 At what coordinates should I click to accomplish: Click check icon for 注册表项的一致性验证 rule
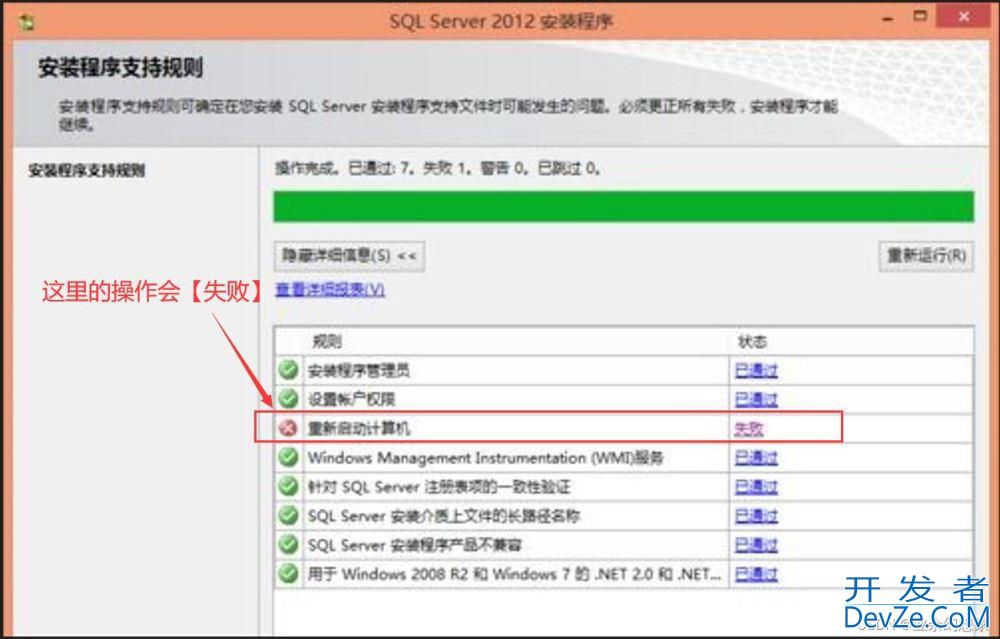pos(289,487)
